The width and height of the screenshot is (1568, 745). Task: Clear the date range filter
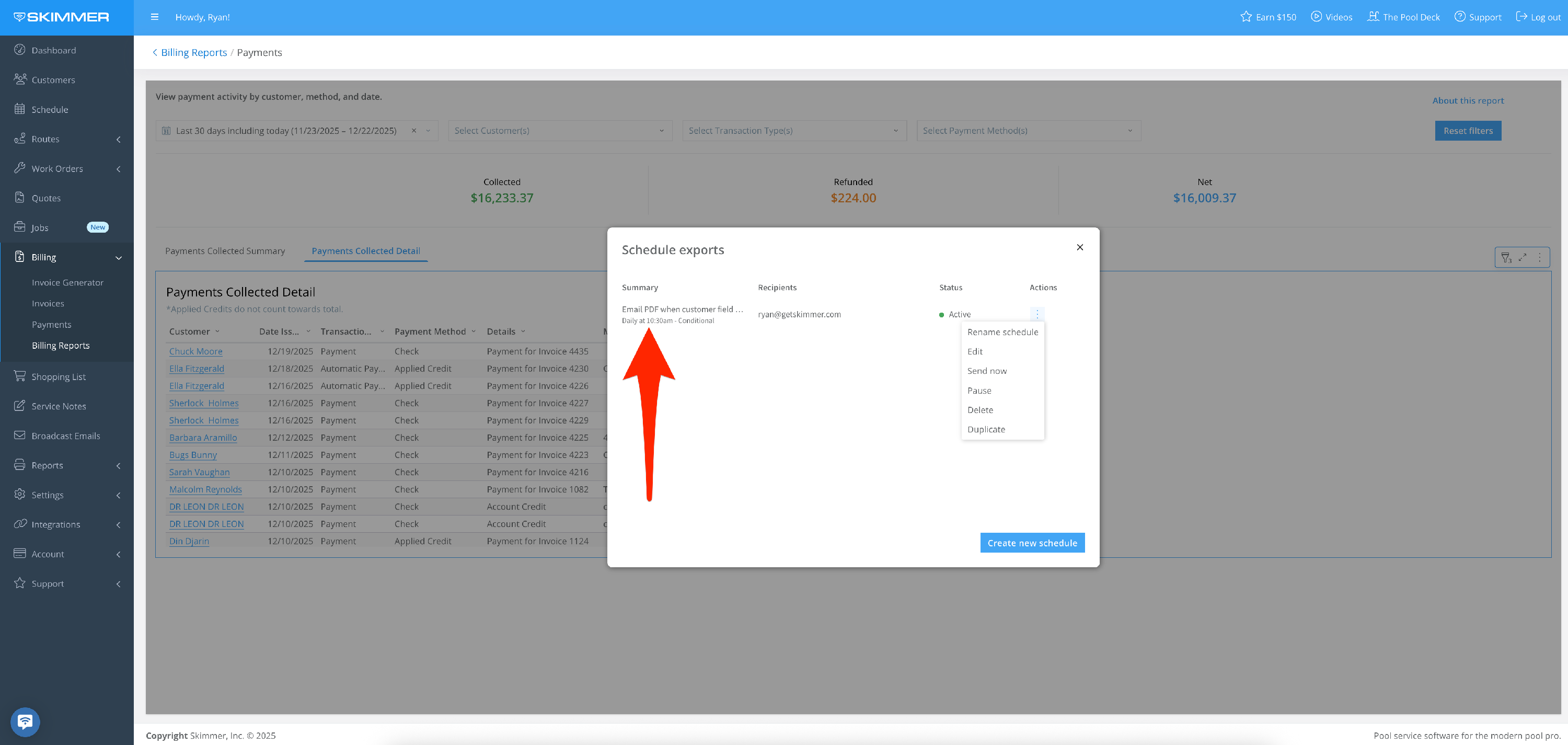point(414,130)
